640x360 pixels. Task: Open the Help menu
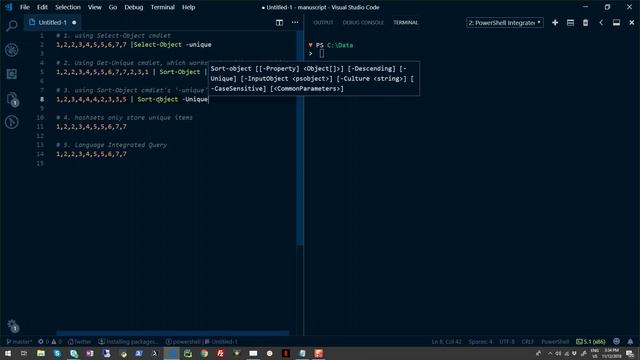pos(188,7)
